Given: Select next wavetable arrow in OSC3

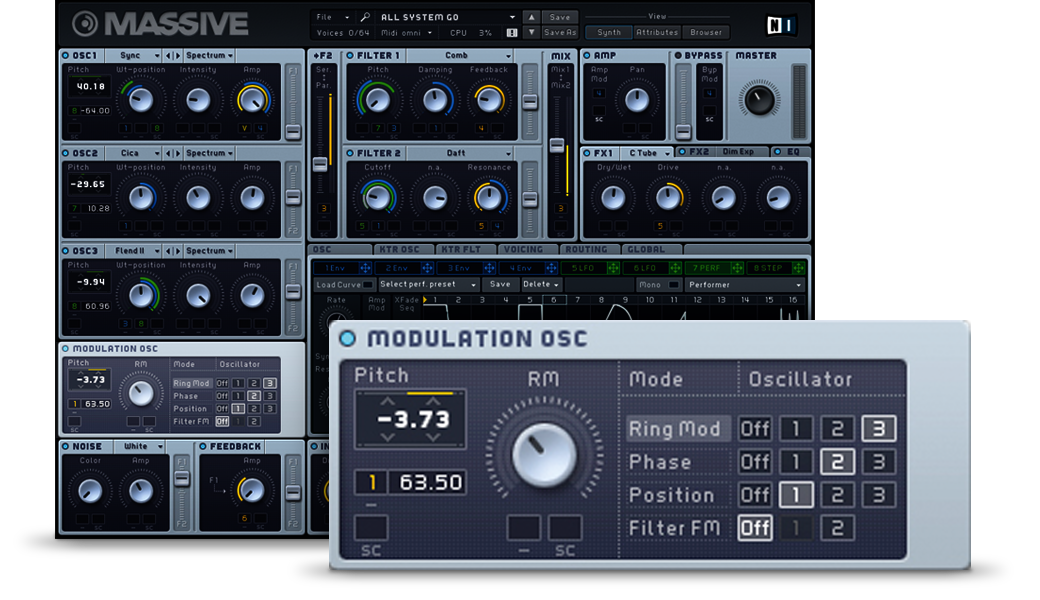Looking at the screenshot, I should pos(177,251).
